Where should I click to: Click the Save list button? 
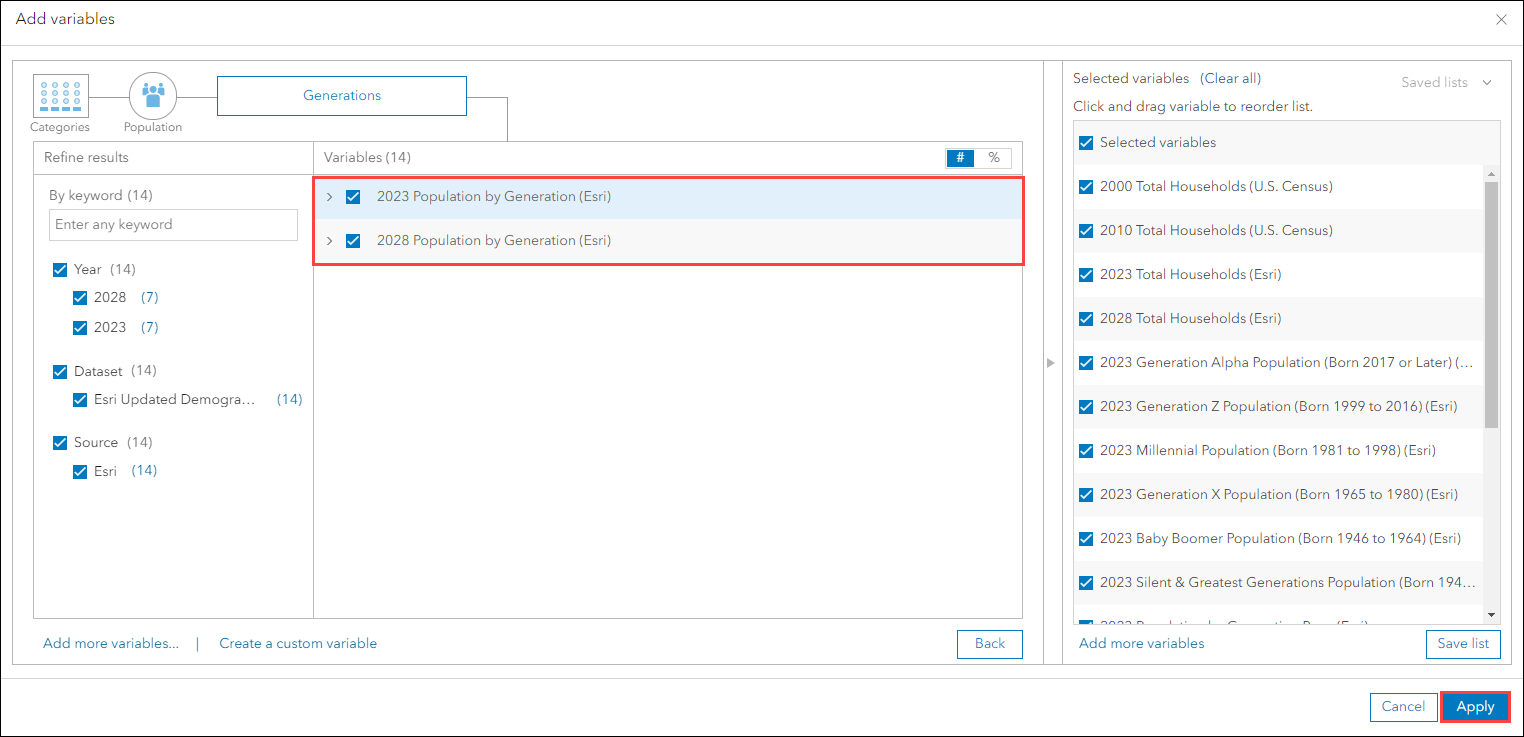click(1463, 644)
